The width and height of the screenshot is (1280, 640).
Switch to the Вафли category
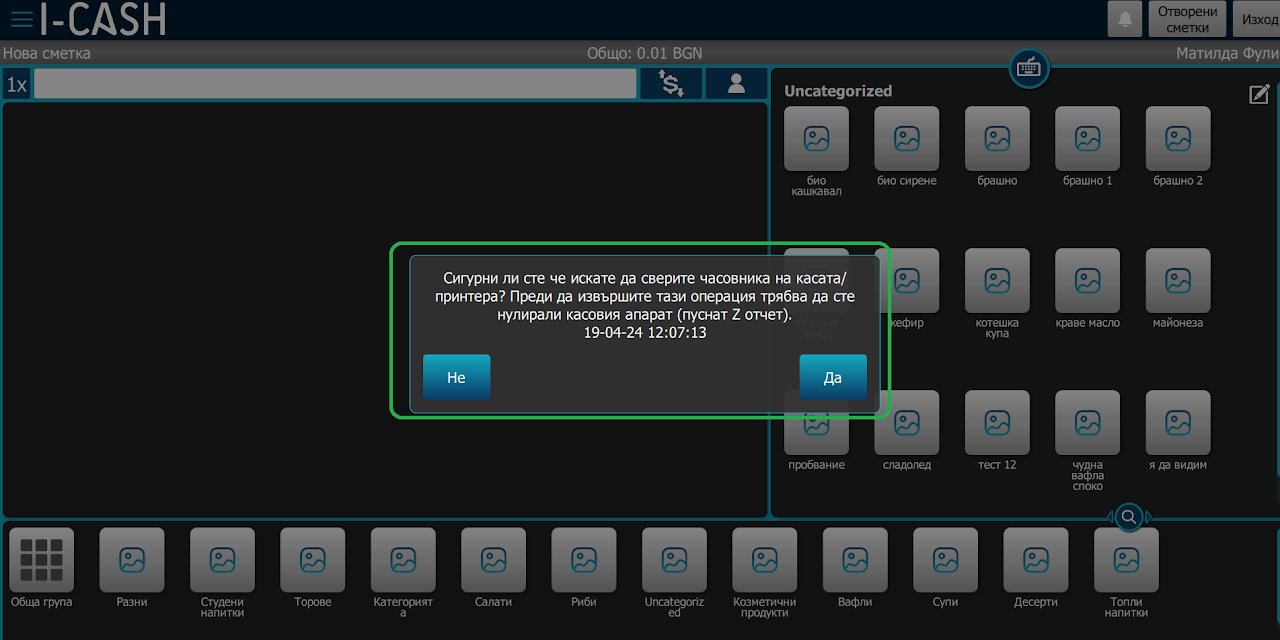(x=855, y=560)
